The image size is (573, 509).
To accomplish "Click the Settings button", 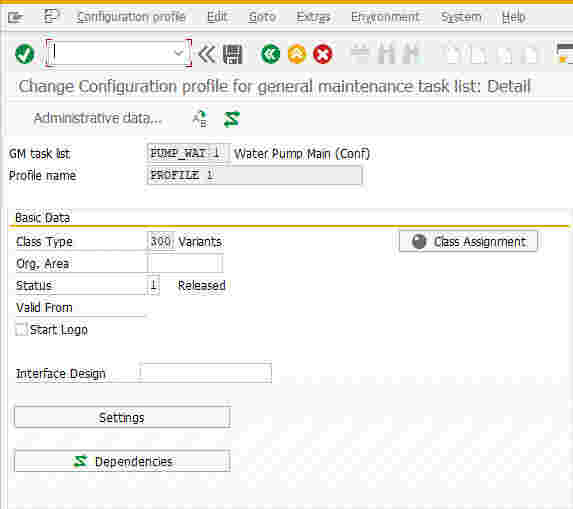I will tap(122, 417).
